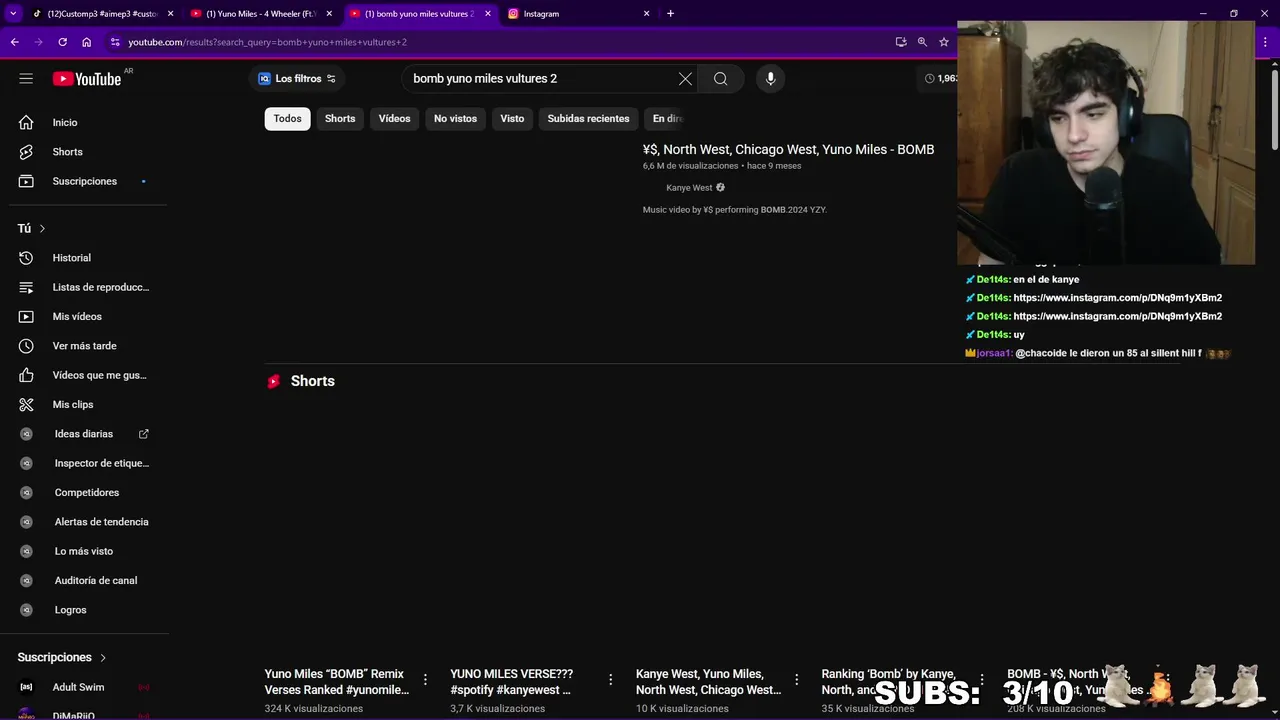Open Yuno Miles BOMB Remix Verses Ranked short
The width and height of the screenshot is (1280, 720).
pyautogui.click(x=337, y=682)
